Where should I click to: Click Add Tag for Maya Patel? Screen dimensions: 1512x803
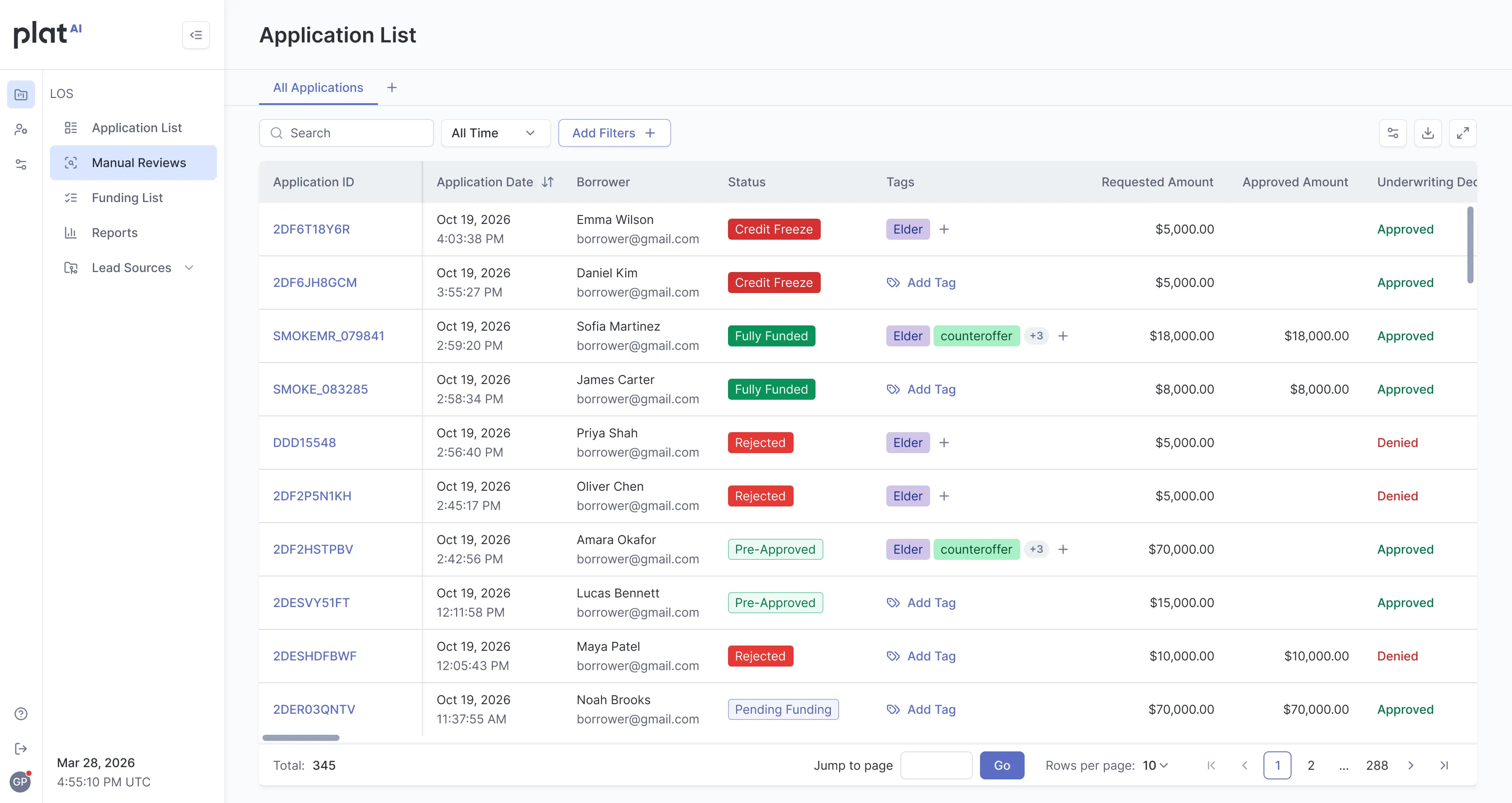tap(921, 656)
